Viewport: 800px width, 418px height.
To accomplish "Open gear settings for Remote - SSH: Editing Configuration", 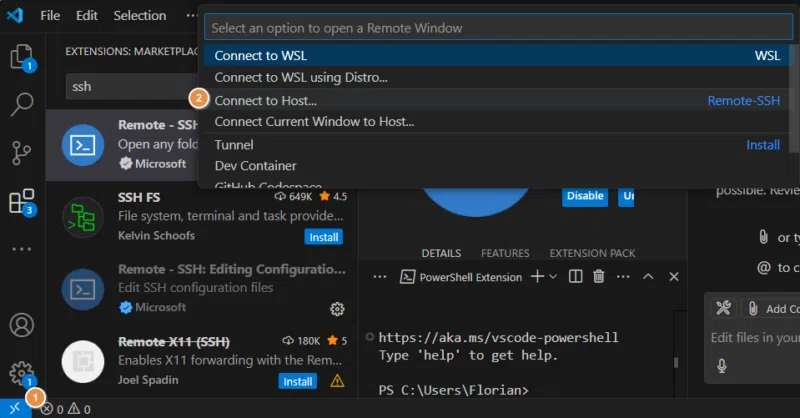I will tap(337, 308).
